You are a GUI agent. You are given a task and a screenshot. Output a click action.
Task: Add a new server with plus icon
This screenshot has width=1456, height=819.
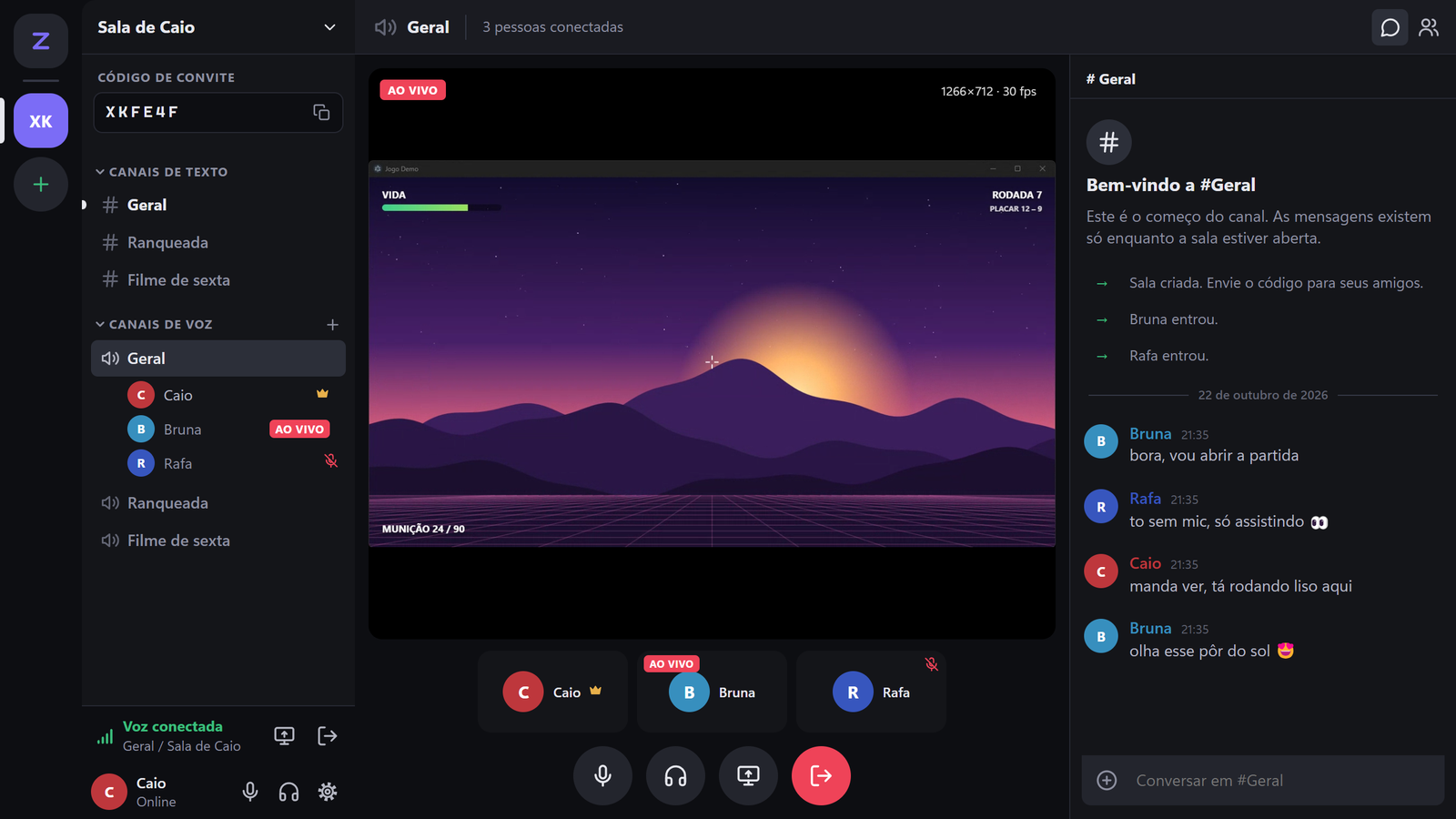point(41,185)
